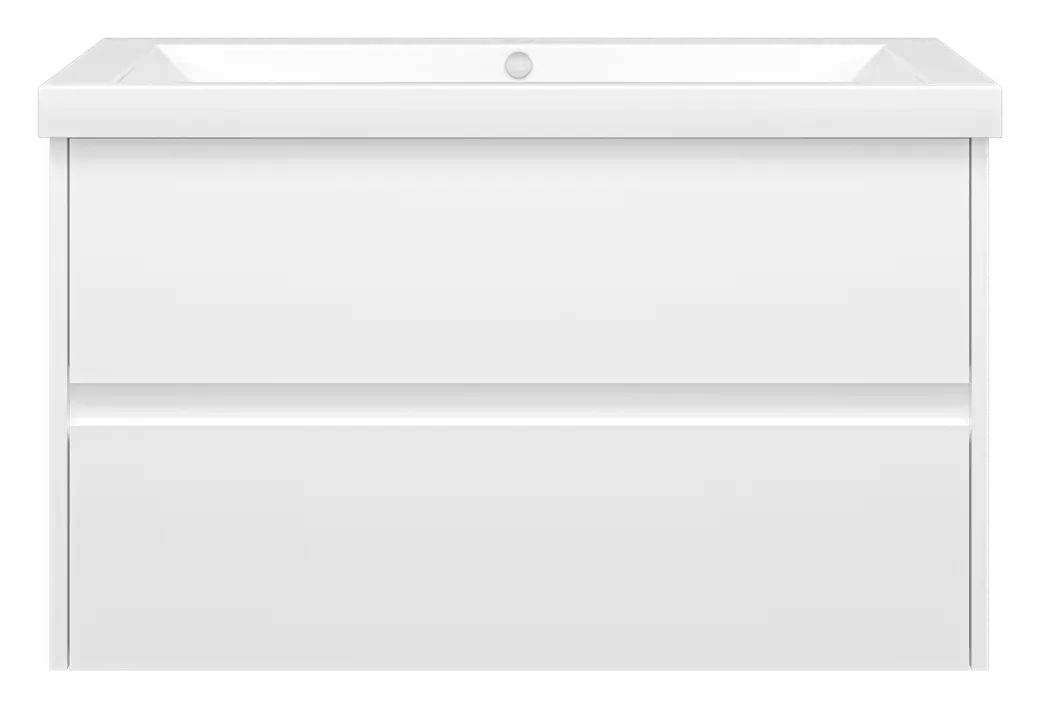1040x708 pixels.
Task: Click the round faucet hole on the sink
Action: pos(518,65)
